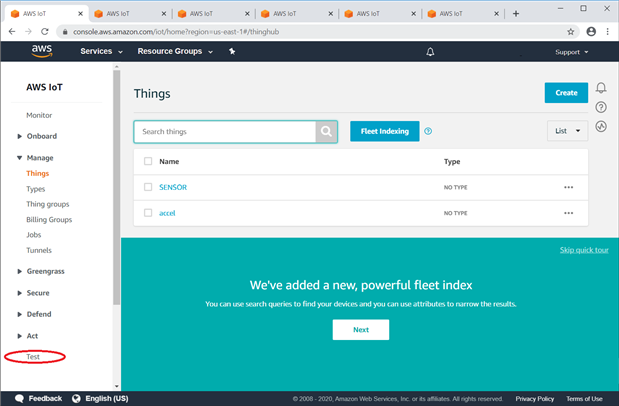The height and width of the screenshot is (406, 619).
Task: Open the SENSOR row more options ellipsis
Action: 568,187
